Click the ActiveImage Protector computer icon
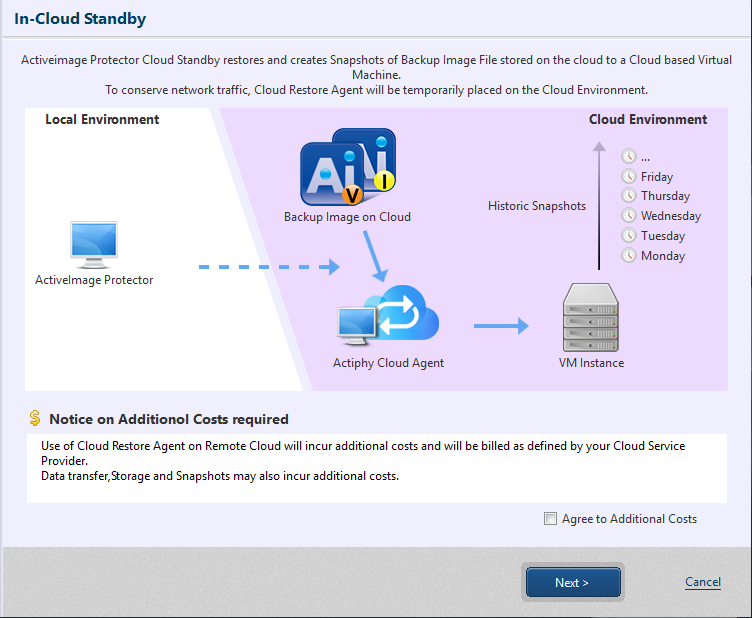 click(94, 245)
